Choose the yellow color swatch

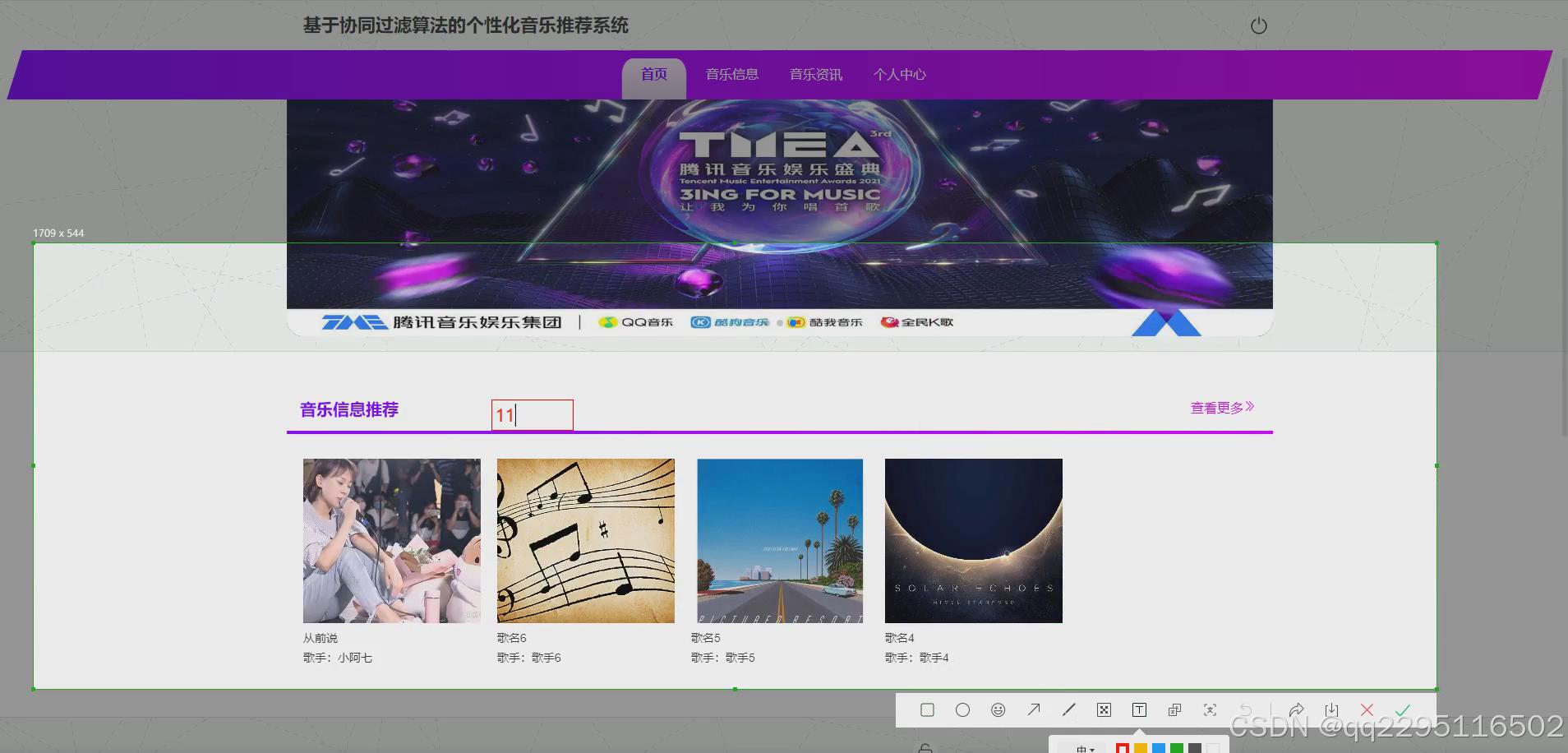coord(1141,748)
